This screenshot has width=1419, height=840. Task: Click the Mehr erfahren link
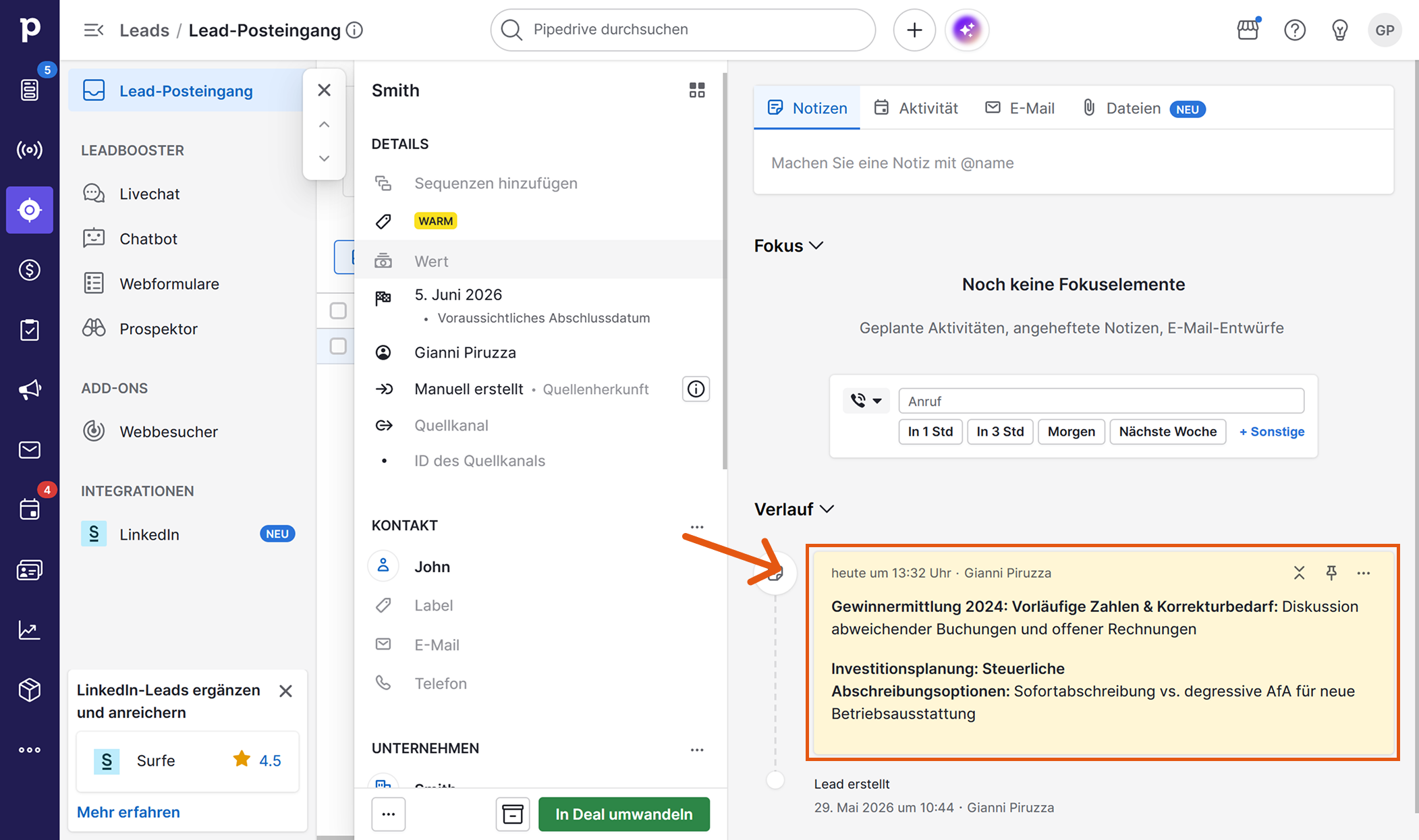point(128,812)
